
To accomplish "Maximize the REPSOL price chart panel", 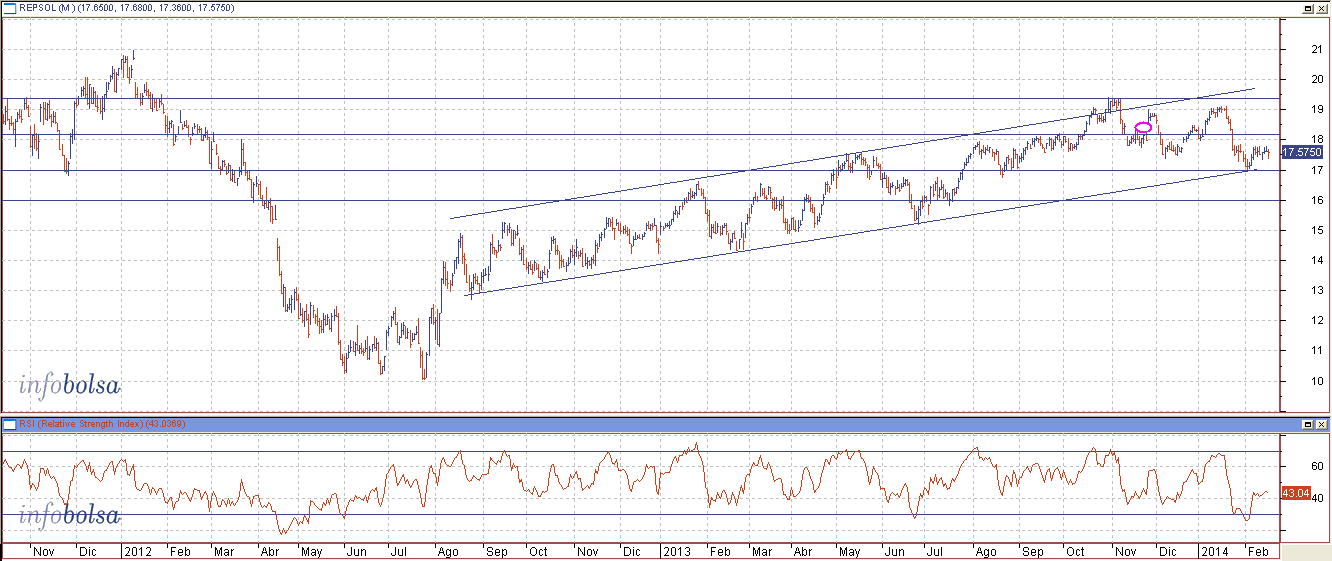I will [1307, 7].
